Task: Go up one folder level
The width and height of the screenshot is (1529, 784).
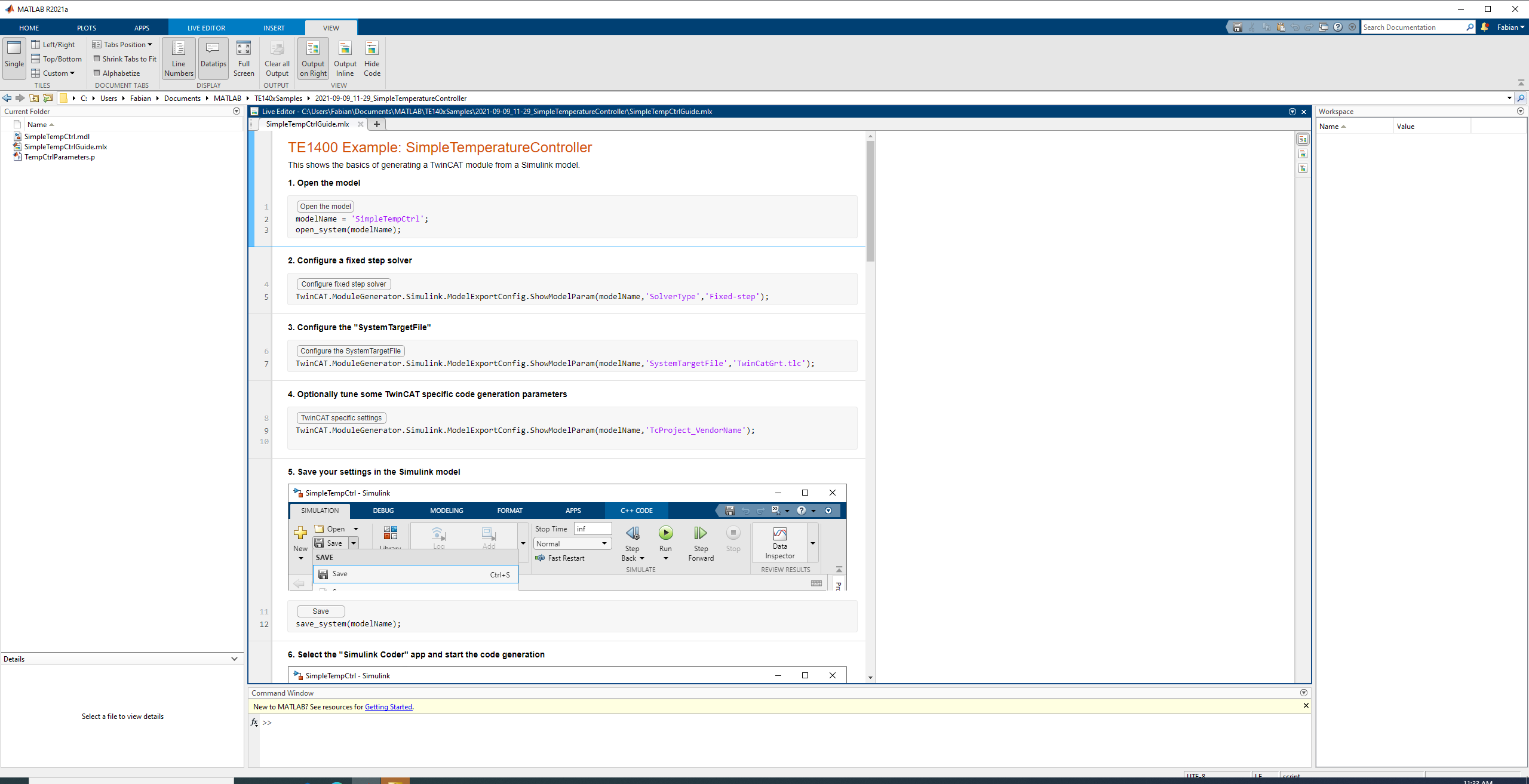Action: (34, 99)
